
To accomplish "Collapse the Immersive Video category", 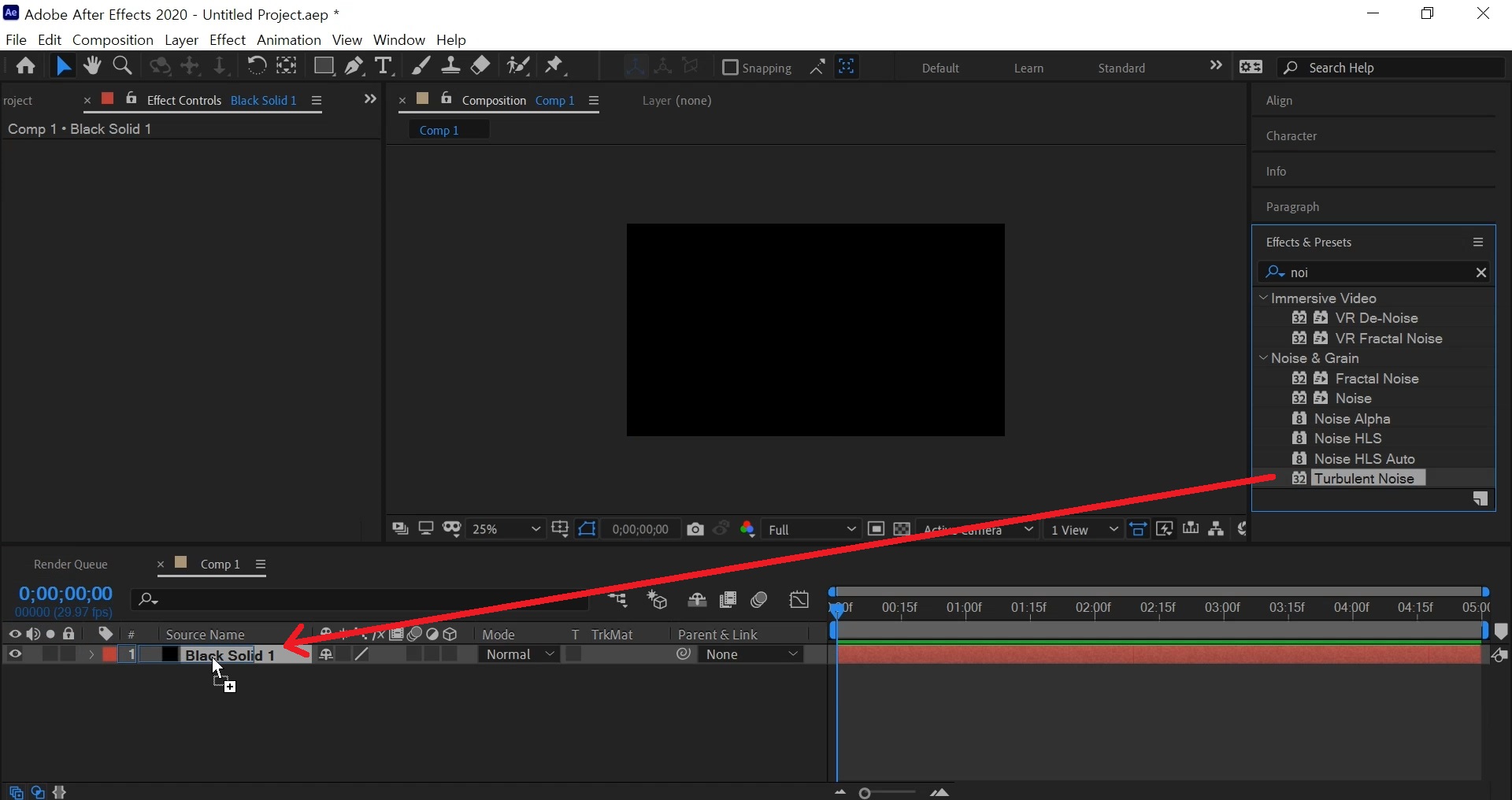I will [1263, 298].
